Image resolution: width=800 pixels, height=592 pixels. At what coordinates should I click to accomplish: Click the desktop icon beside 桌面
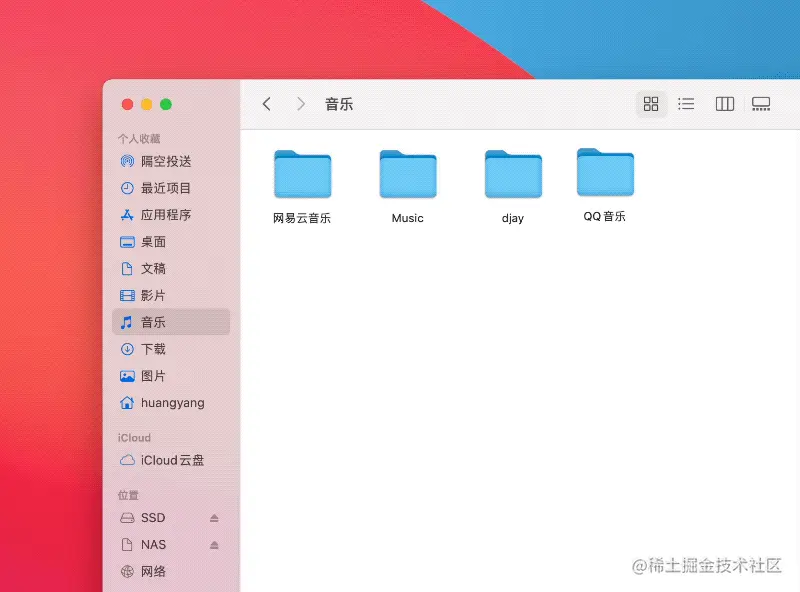coord(127,242)
